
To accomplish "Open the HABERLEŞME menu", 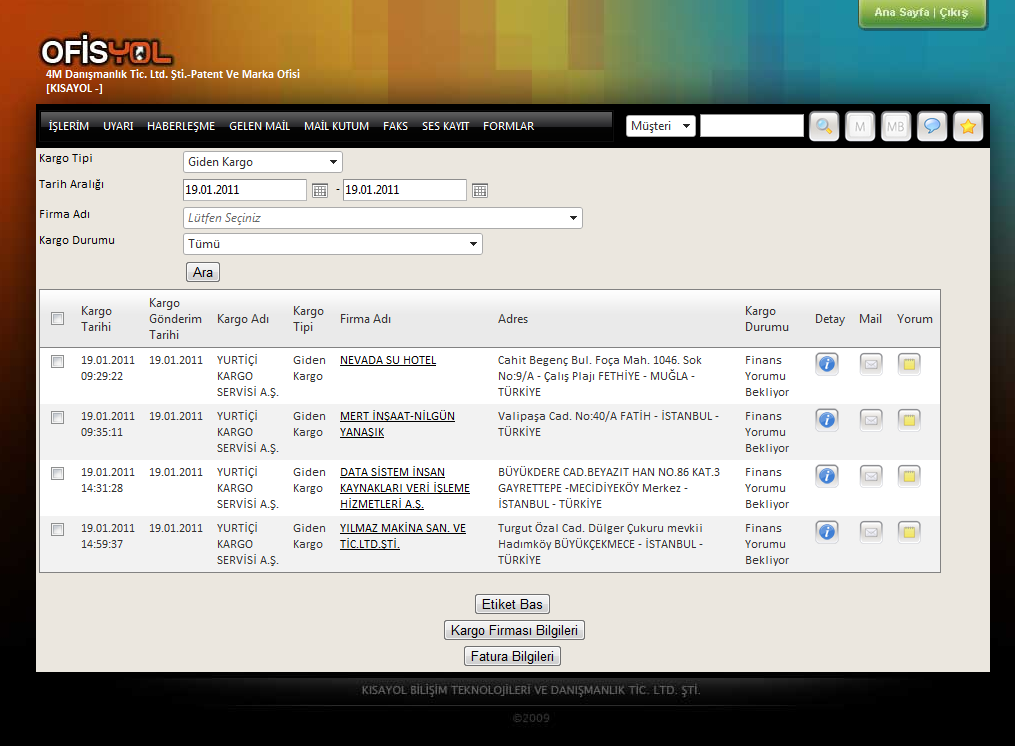I will point(180,126).
